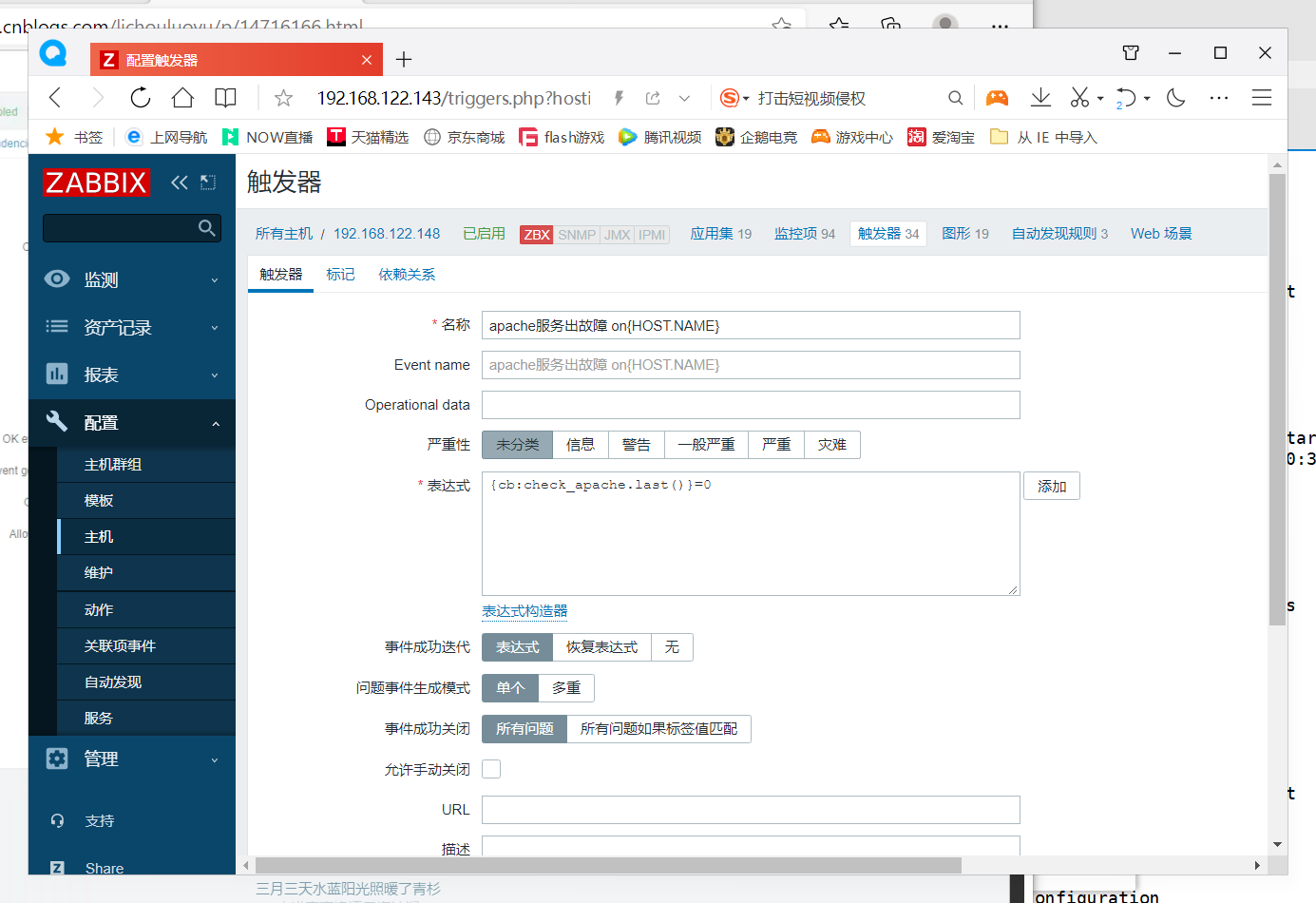Open 模板 in sidebar
This screenshot has height=903, width=1316.
pyautogui.click(x=146, y=501)
